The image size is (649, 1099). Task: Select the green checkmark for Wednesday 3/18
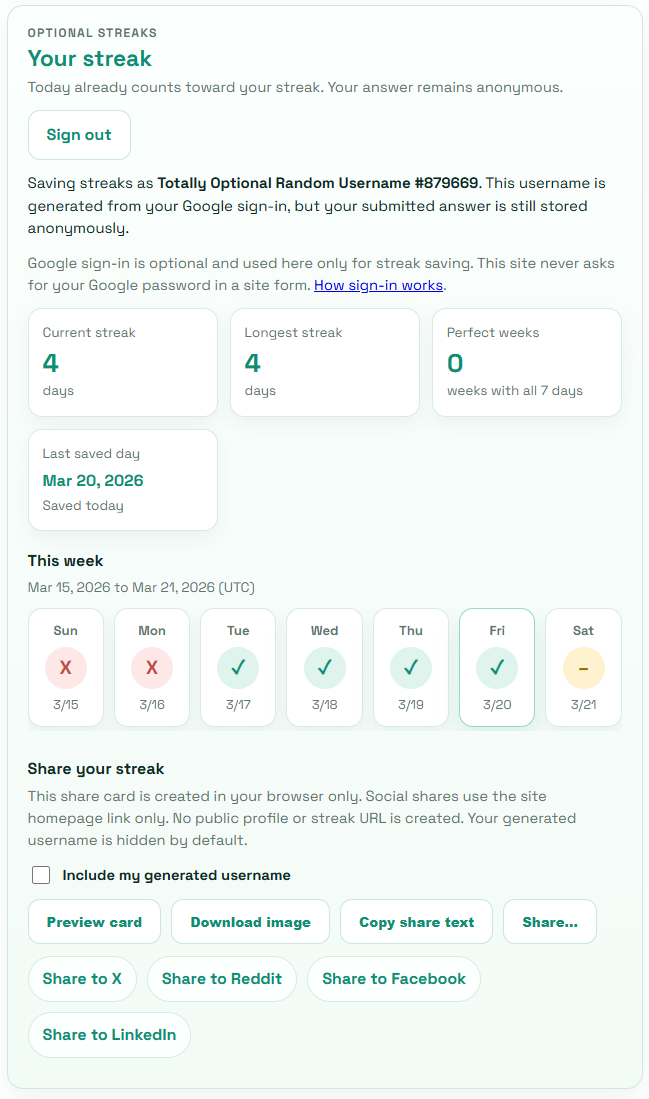click(x=324, y=668)
